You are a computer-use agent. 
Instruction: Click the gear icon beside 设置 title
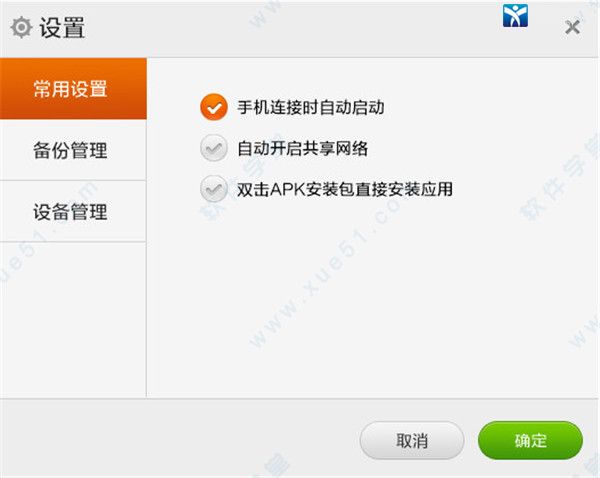[x=21, y=28]
